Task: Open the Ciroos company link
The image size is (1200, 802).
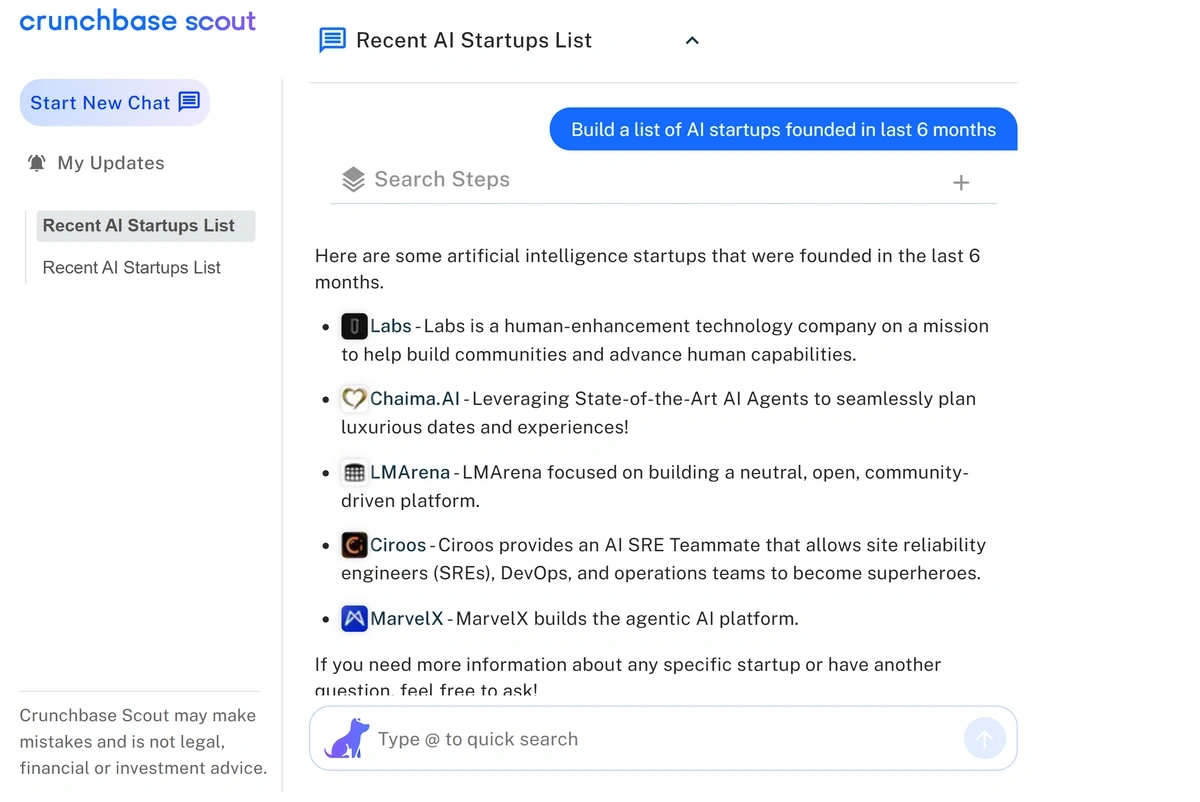Action: point(398,545)
